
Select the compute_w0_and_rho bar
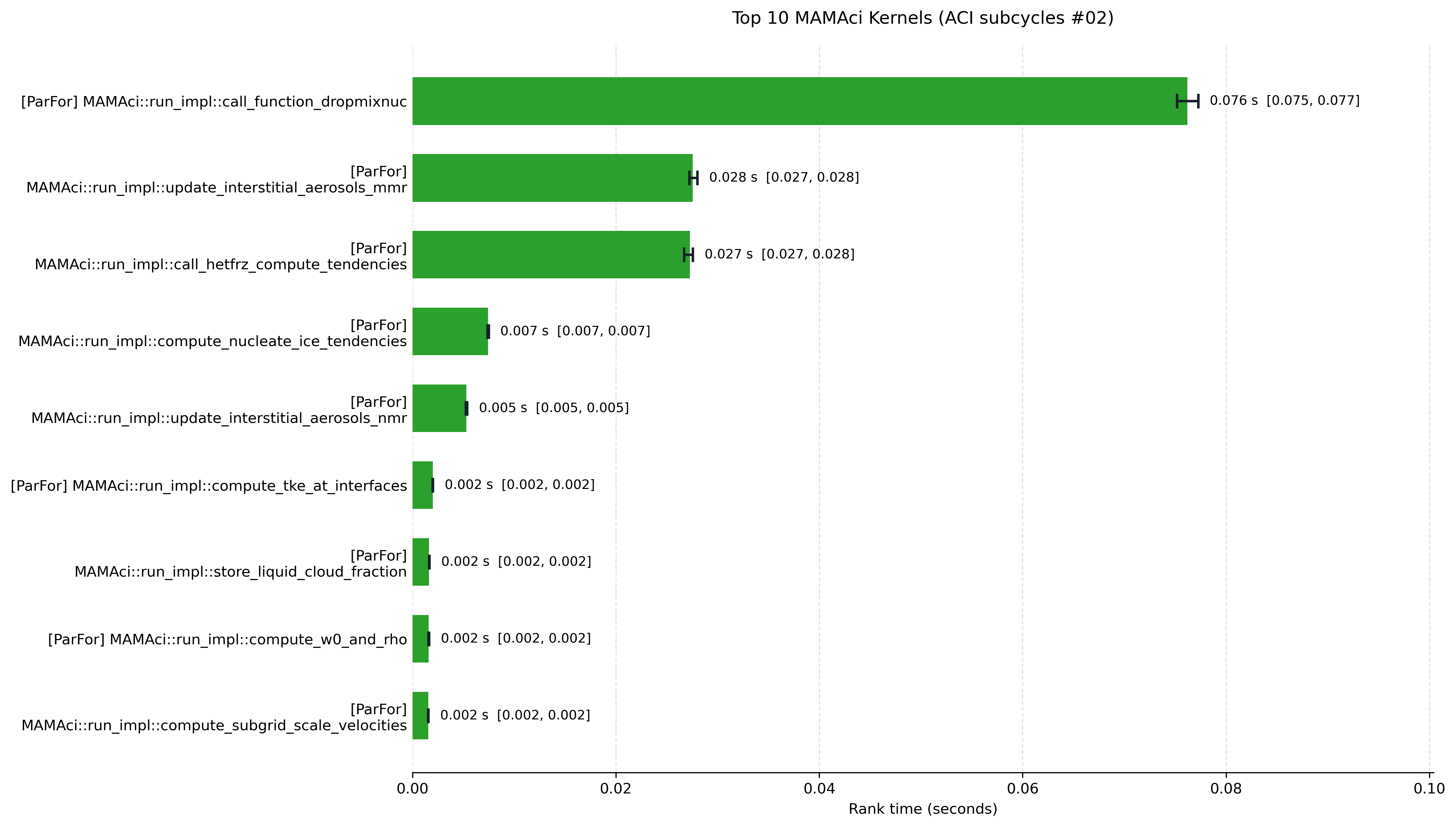tap(420, 638)
